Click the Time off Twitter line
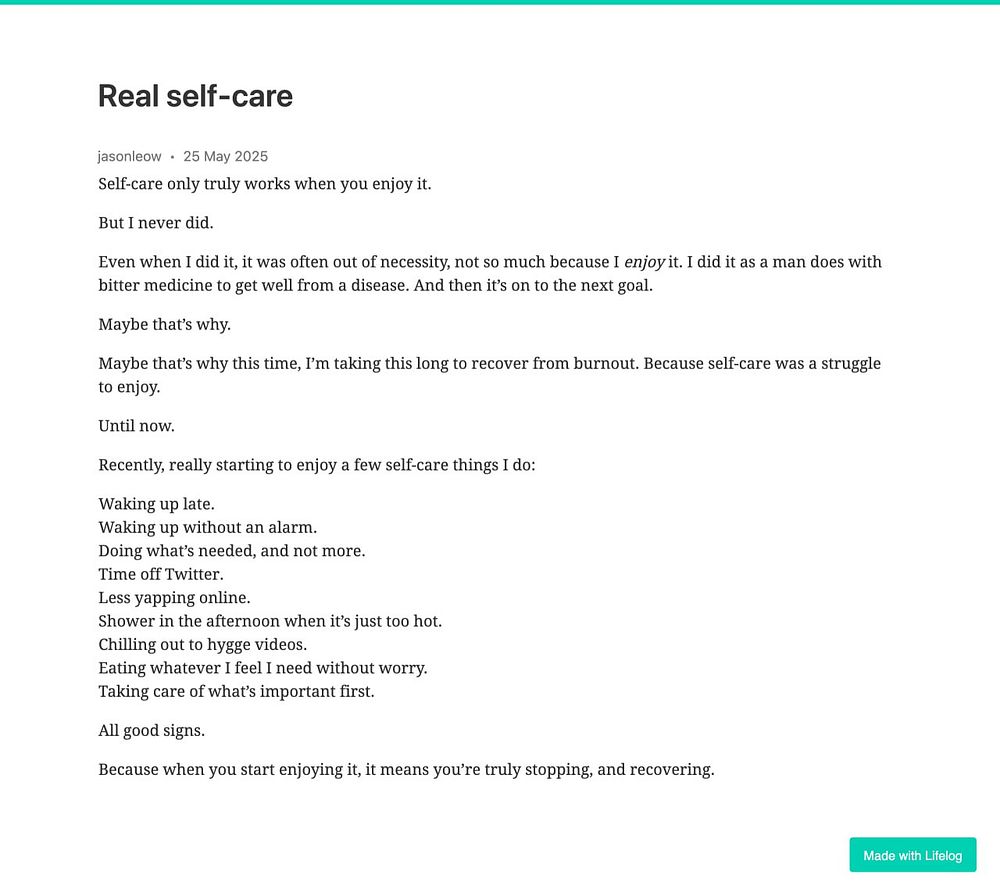 (161, 574)
